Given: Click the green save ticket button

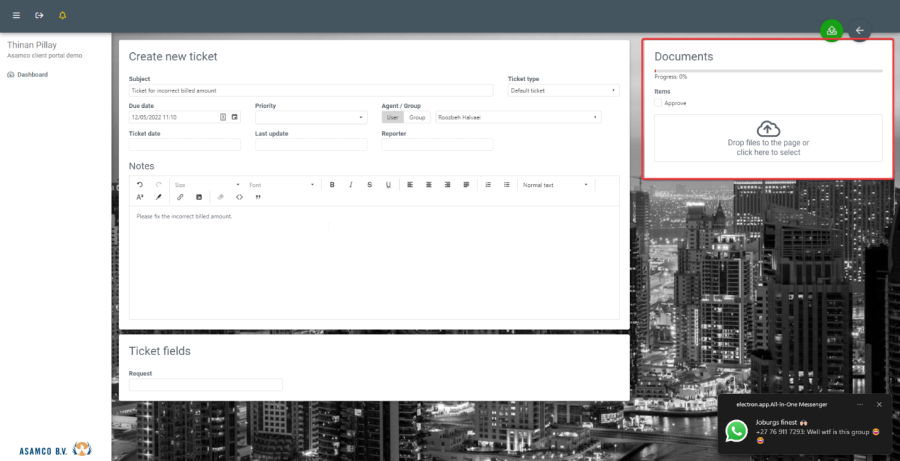Looking at the screenshot, I should point(831,30).
